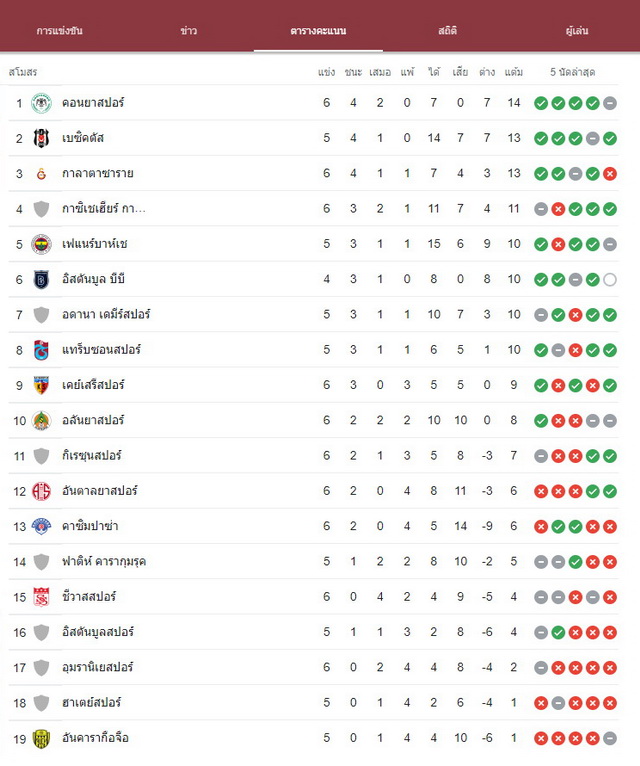640x766 pixels.
Task: Open the สถิติ tab
Action: point(447,31)
